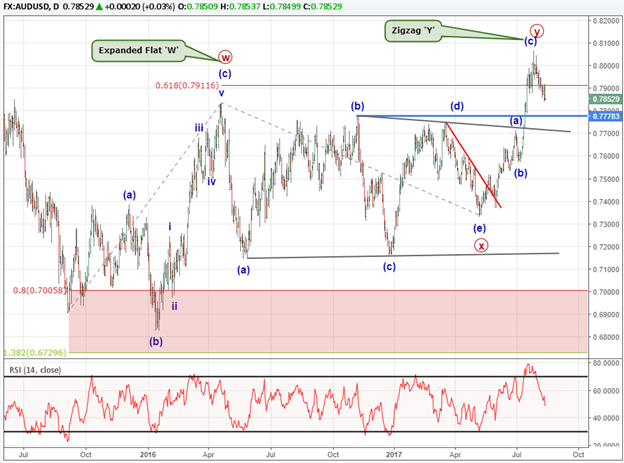Select the red diagonal trendline
624x463 pixels.
[473, 165]
